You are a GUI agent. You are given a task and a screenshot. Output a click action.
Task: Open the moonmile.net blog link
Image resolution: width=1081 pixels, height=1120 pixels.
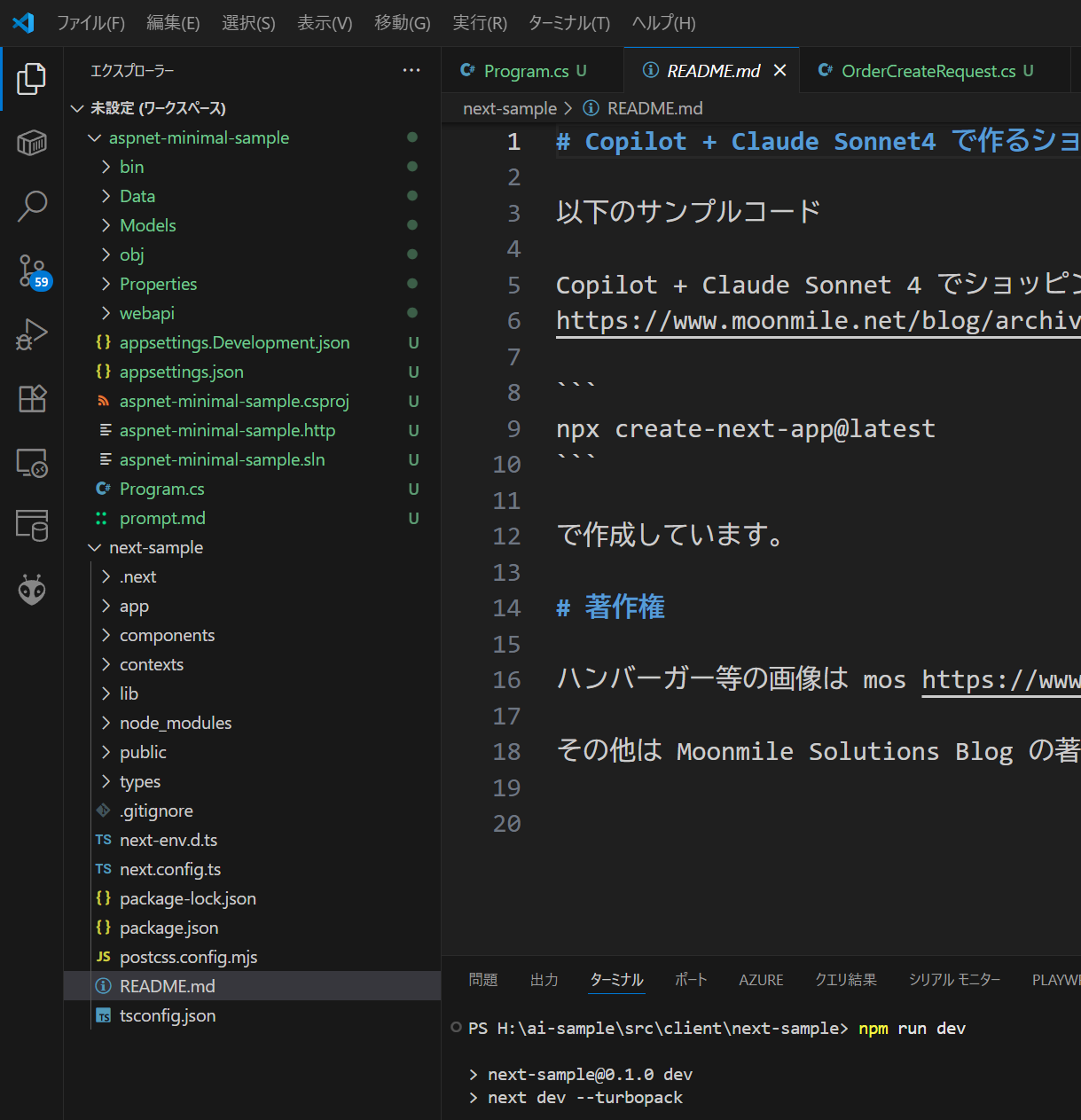coord(816,321)
